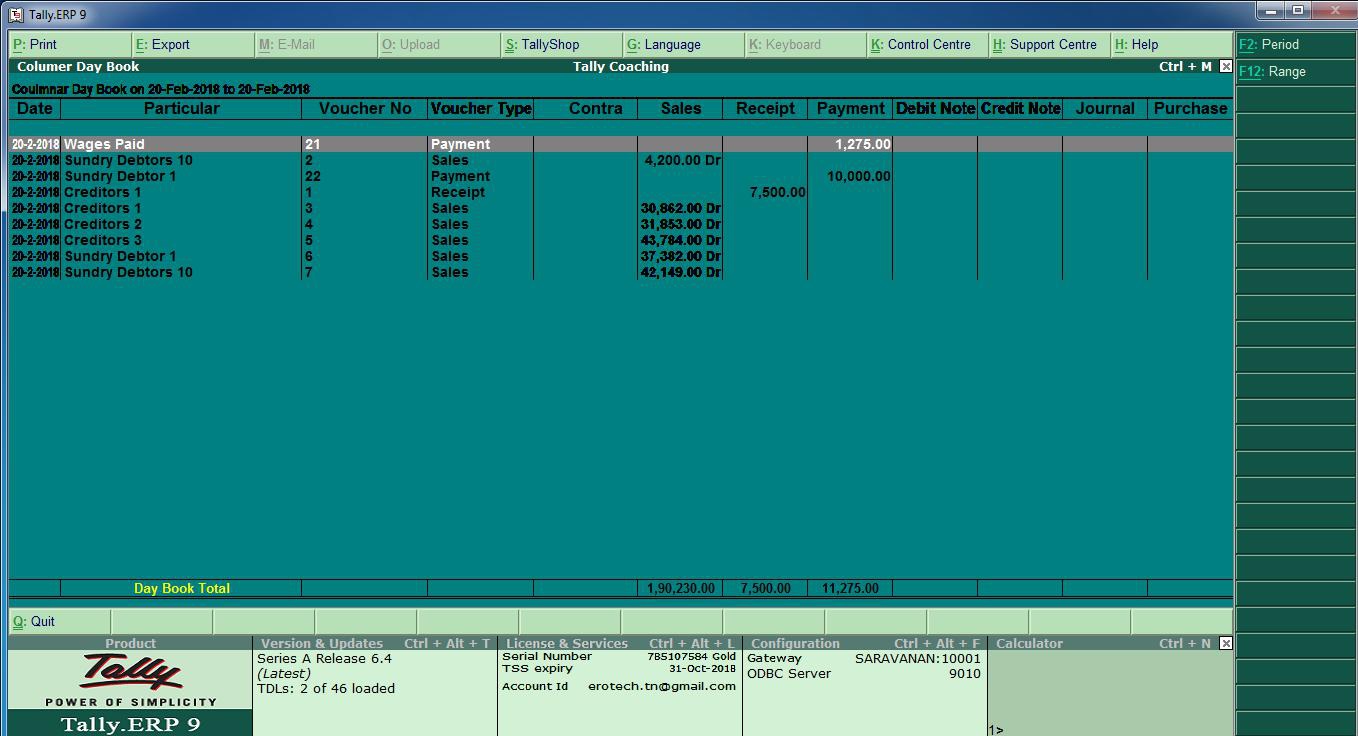Click into the calculator input prompt
This screenshot has height=736, width=1358.
click(1110, 730)
